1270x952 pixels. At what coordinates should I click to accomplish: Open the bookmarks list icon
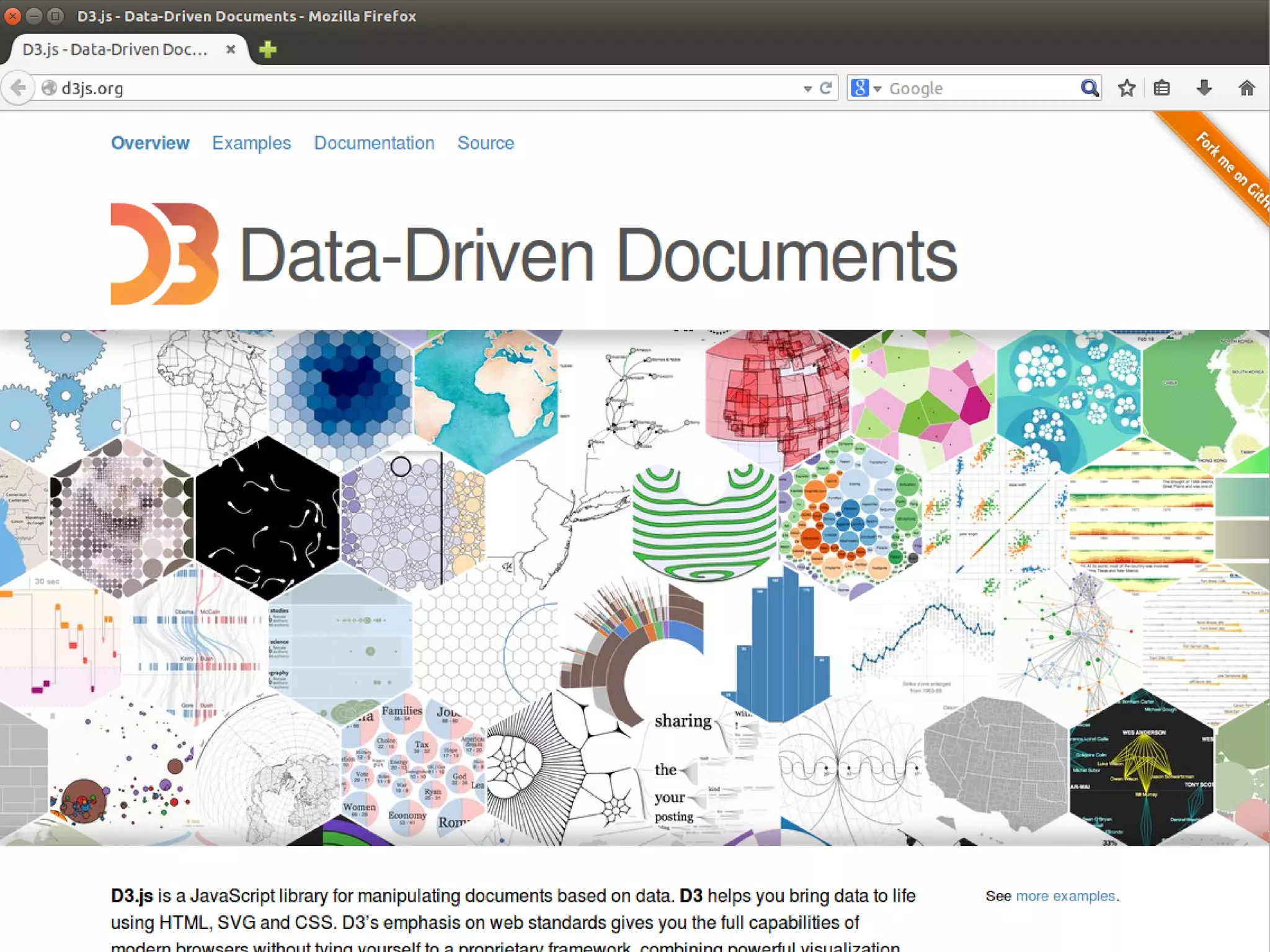coord(1161,88)
